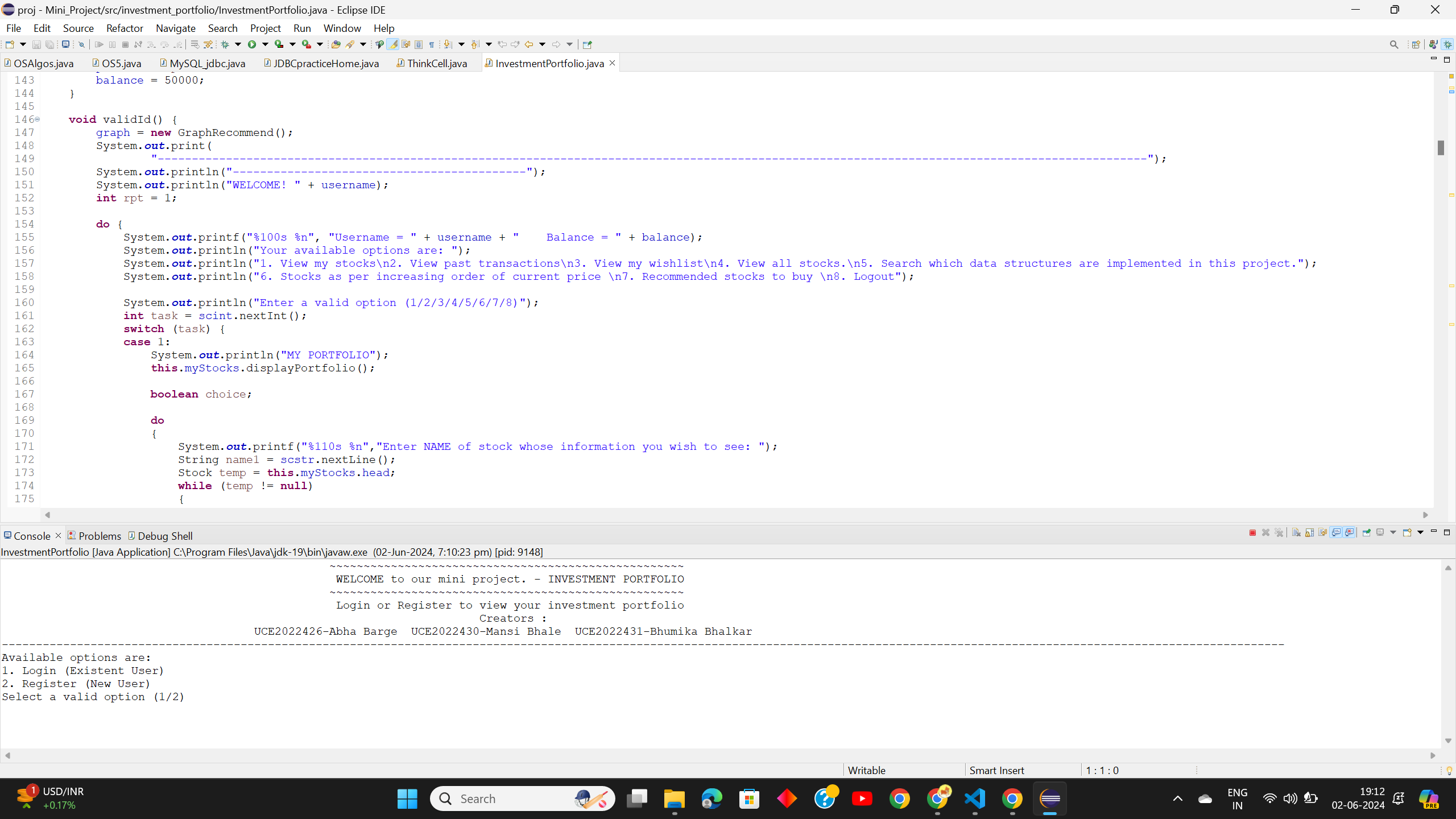Click the Debug bug icon
This screenshot has height=819, width=1456.
tap(225, 44)
